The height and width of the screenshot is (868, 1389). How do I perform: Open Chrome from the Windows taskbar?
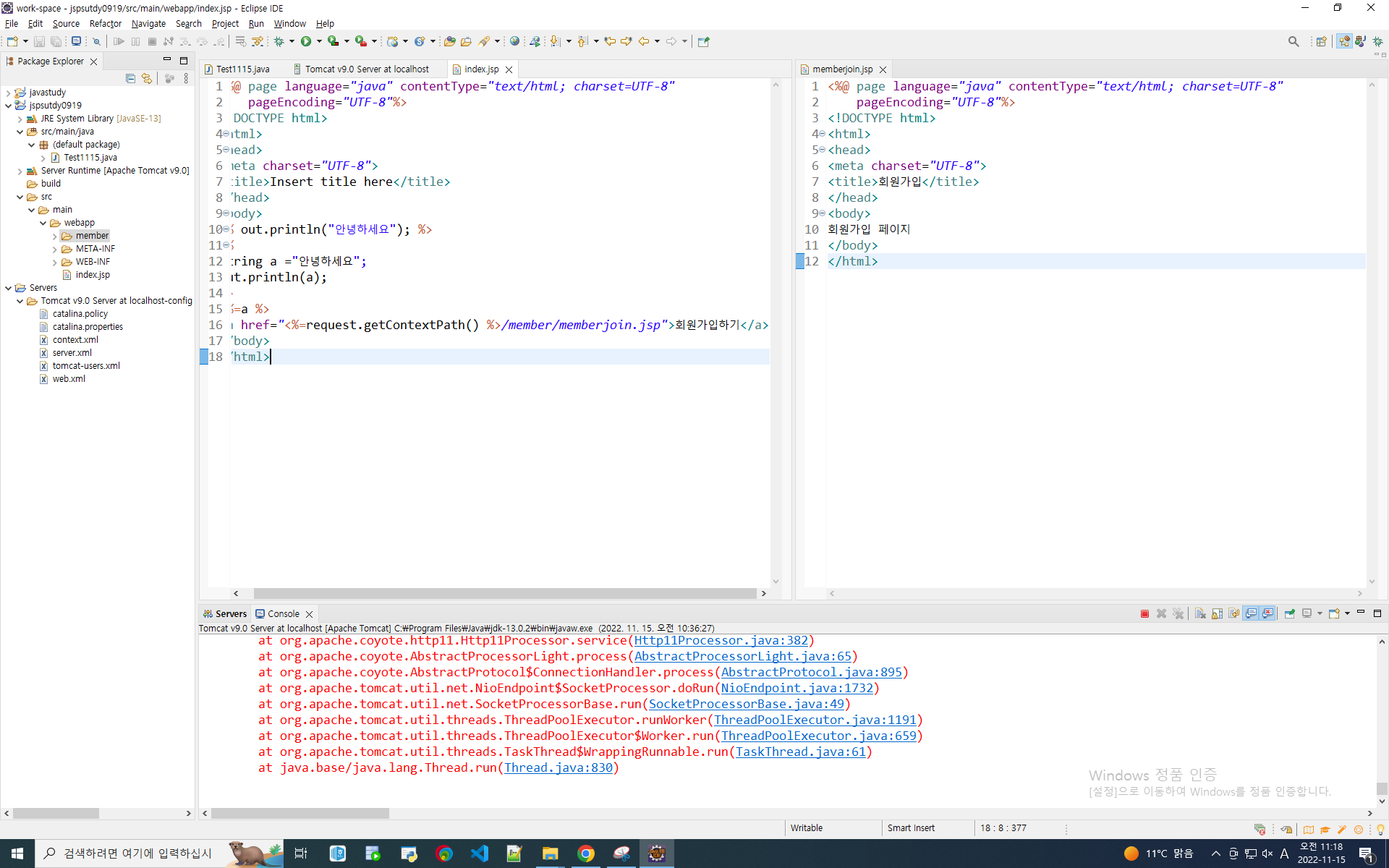586,854
